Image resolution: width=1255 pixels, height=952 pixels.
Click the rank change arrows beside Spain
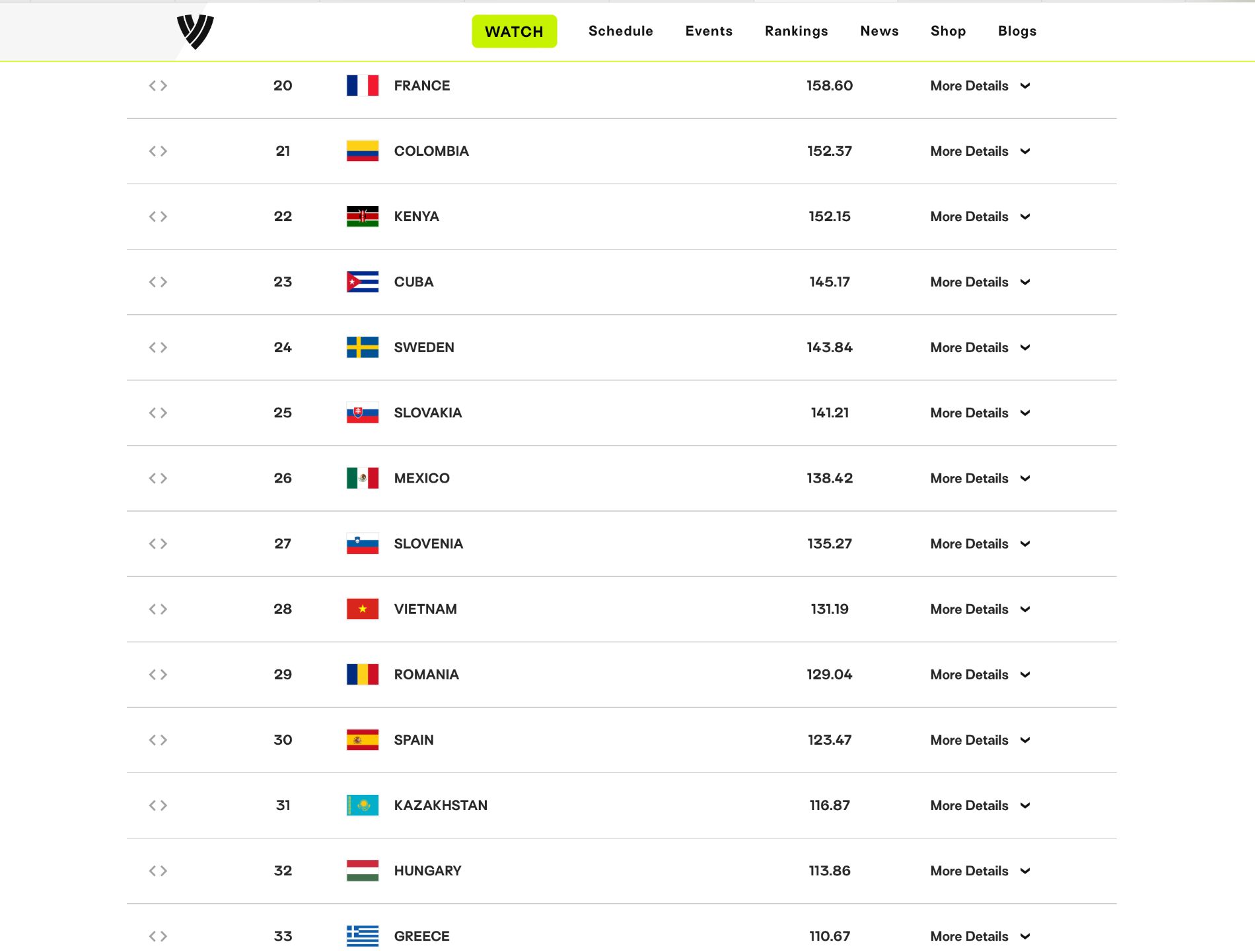158,740
